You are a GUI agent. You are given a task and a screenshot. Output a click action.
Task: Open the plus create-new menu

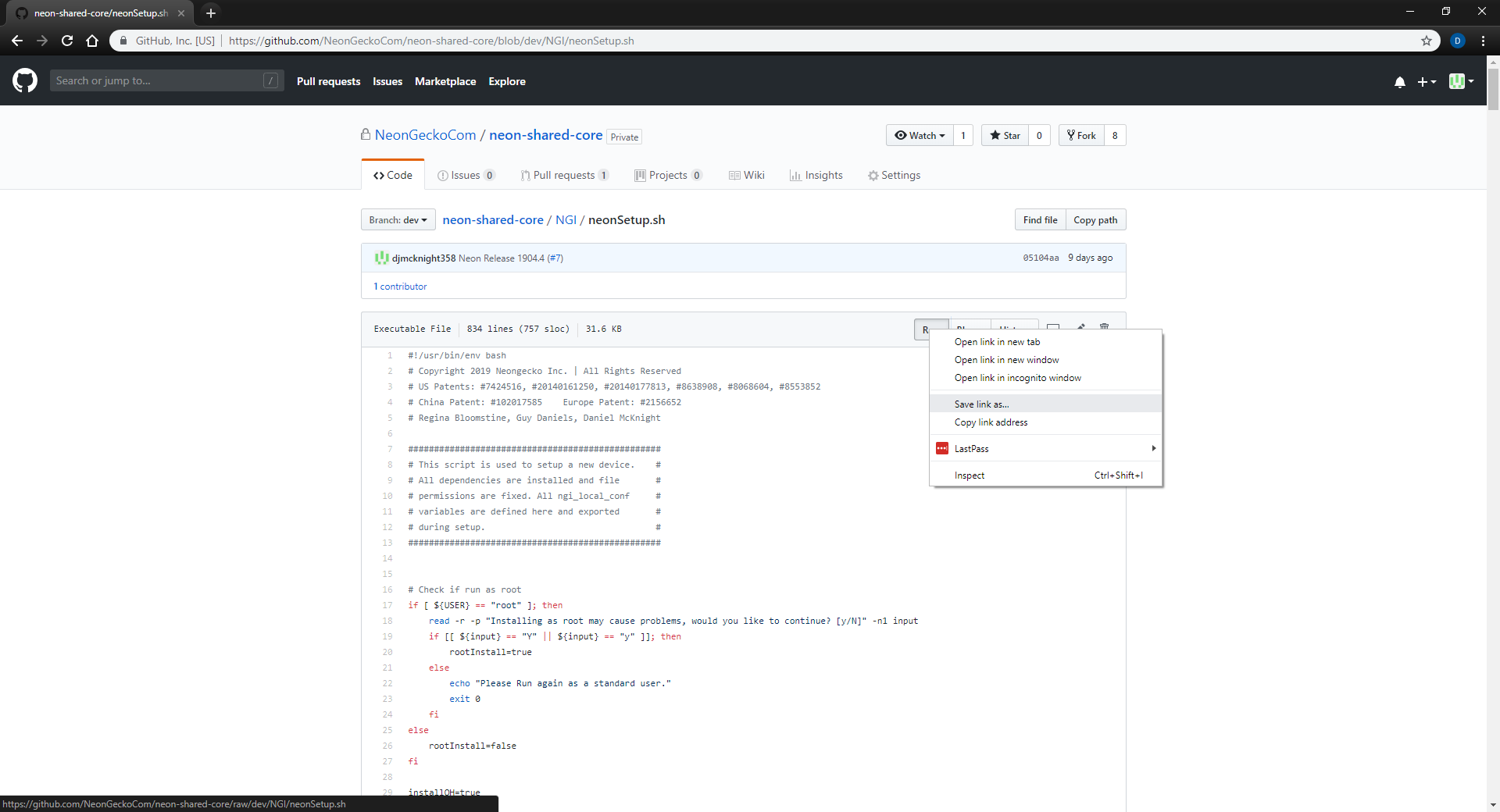(1427, 81)
